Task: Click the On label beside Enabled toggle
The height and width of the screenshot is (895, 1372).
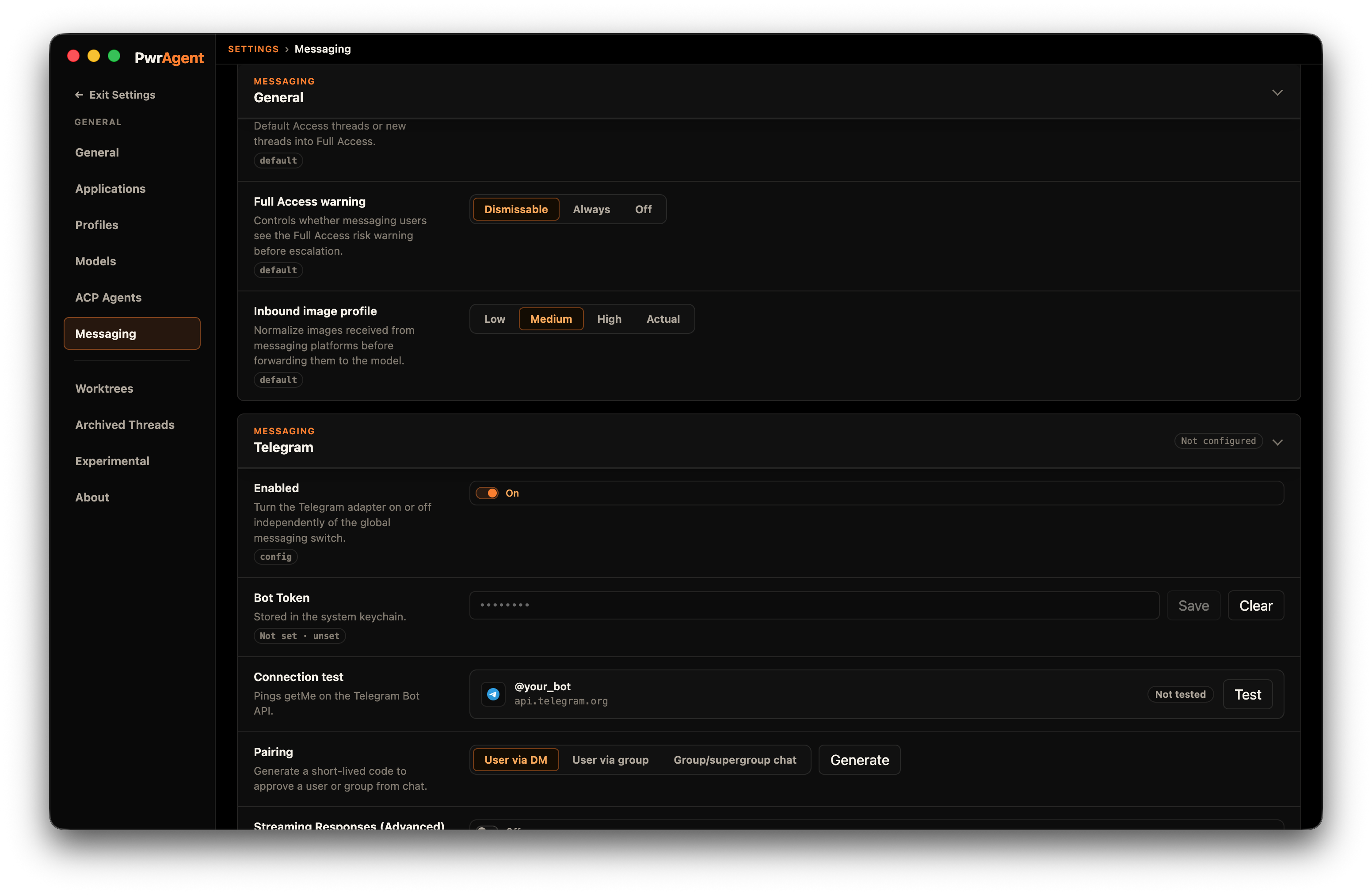Action: click(512, 493)
